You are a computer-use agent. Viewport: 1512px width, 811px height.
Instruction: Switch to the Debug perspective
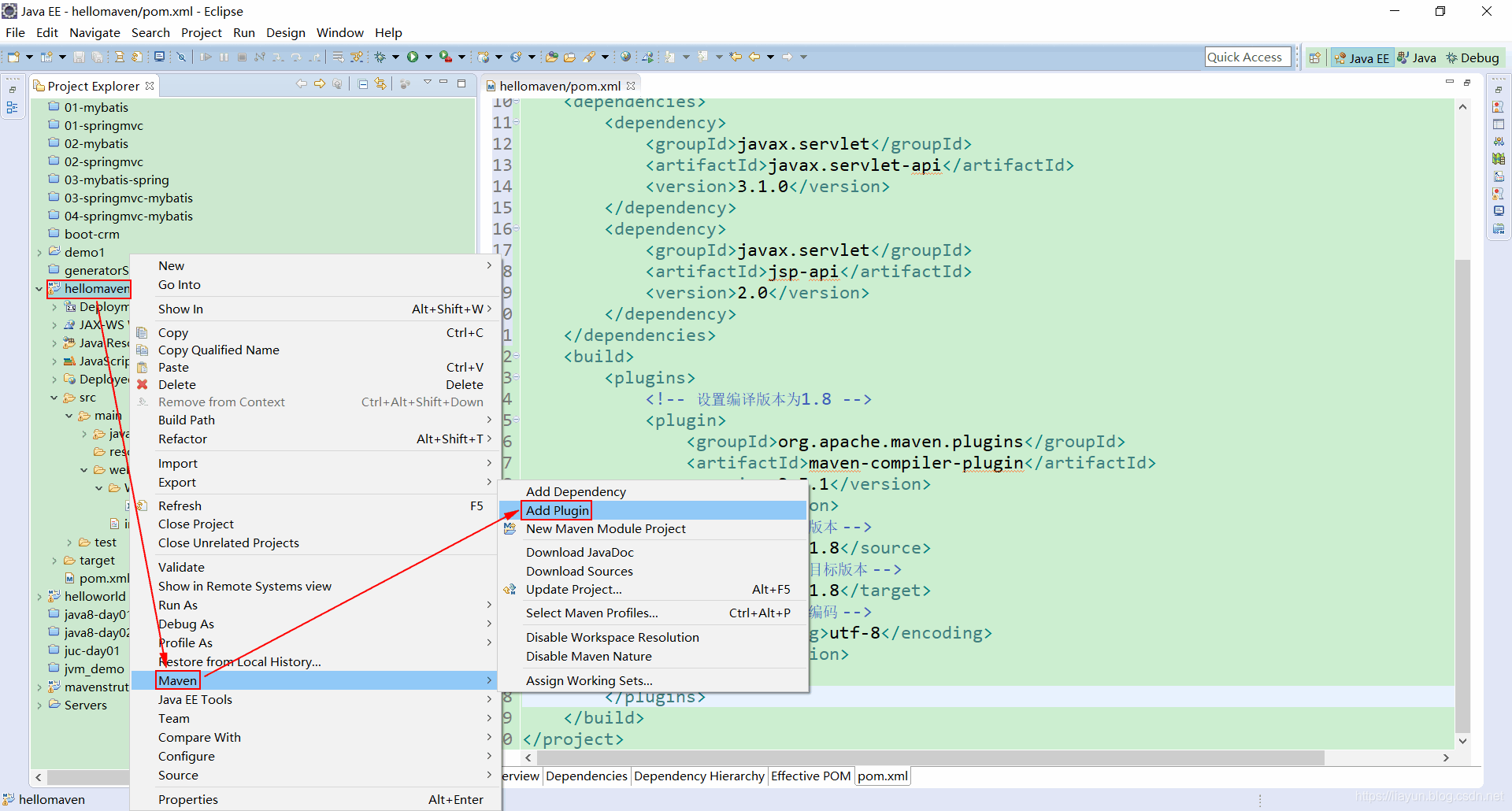(x=1472, y=57)
